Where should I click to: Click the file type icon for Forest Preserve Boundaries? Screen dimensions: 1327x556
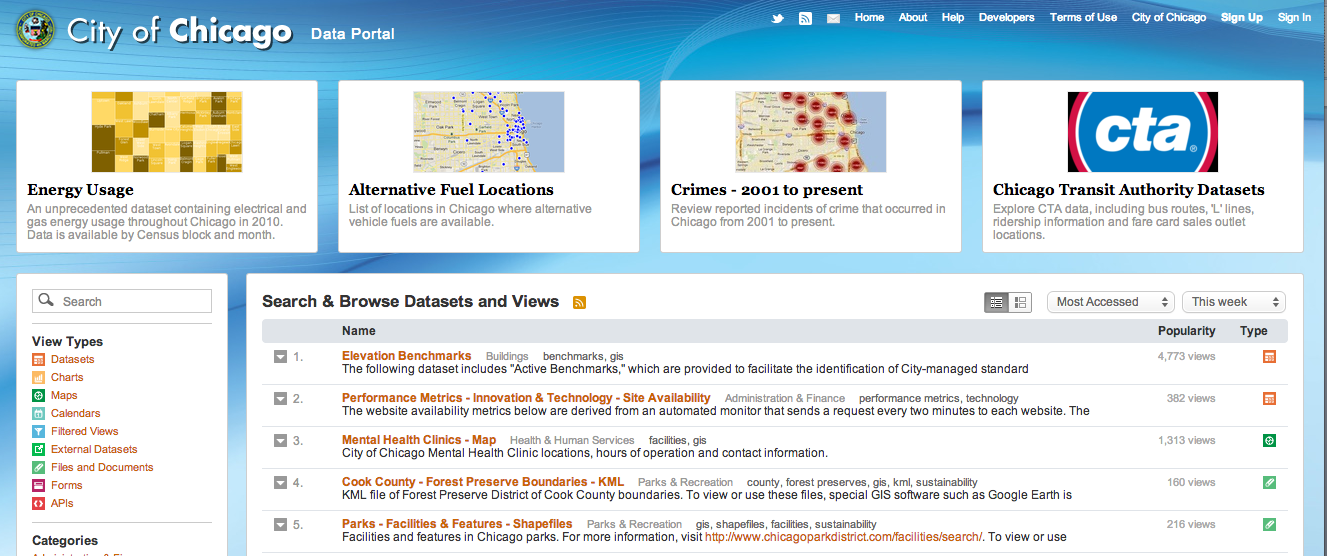(x=1269, y=482)
